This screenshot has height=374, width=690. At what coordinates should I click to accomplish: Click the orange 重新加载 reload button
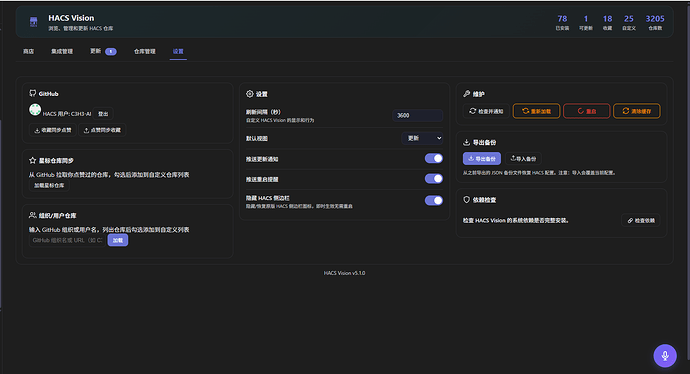(x=536, y=111)
